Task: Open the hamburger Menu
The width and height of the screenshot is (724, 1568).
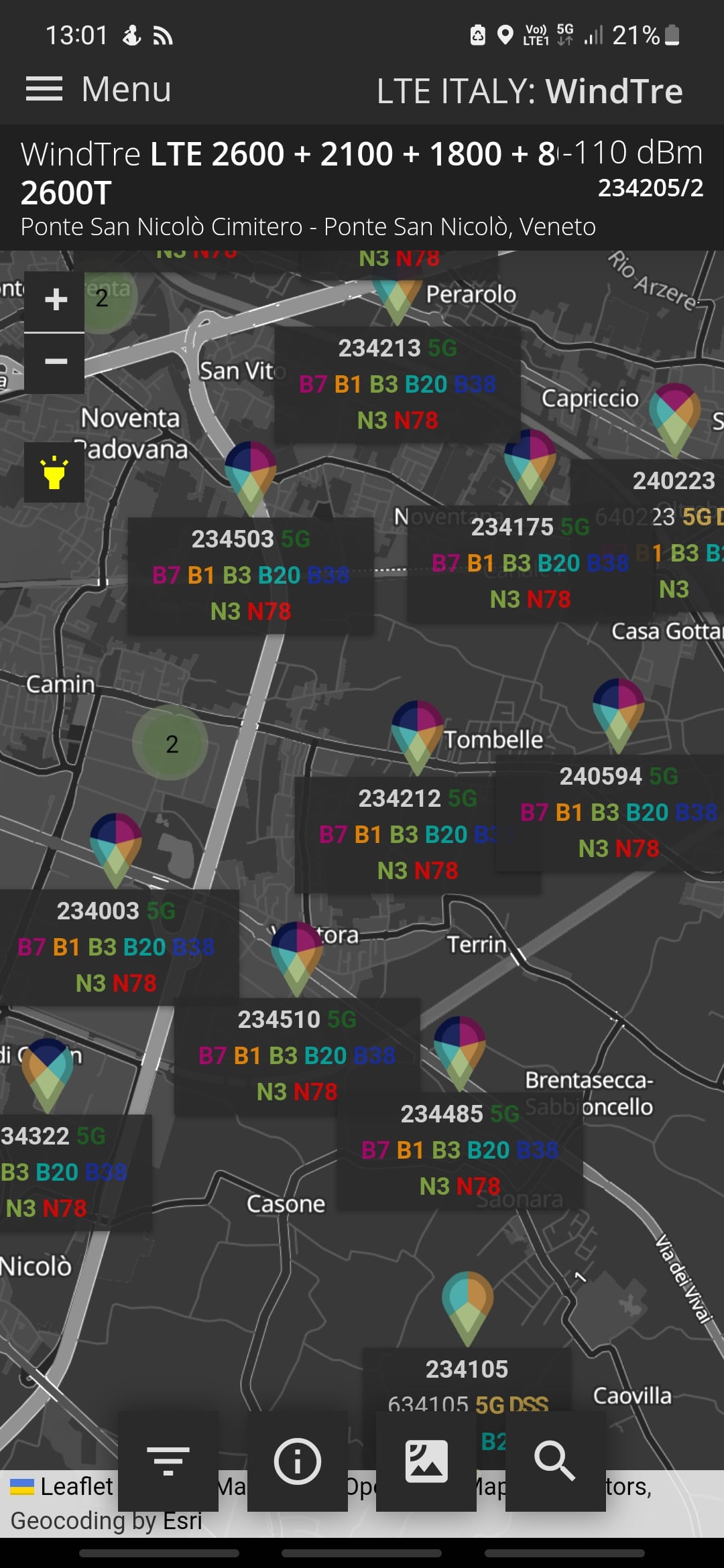Action: click(x=44, y=89)
